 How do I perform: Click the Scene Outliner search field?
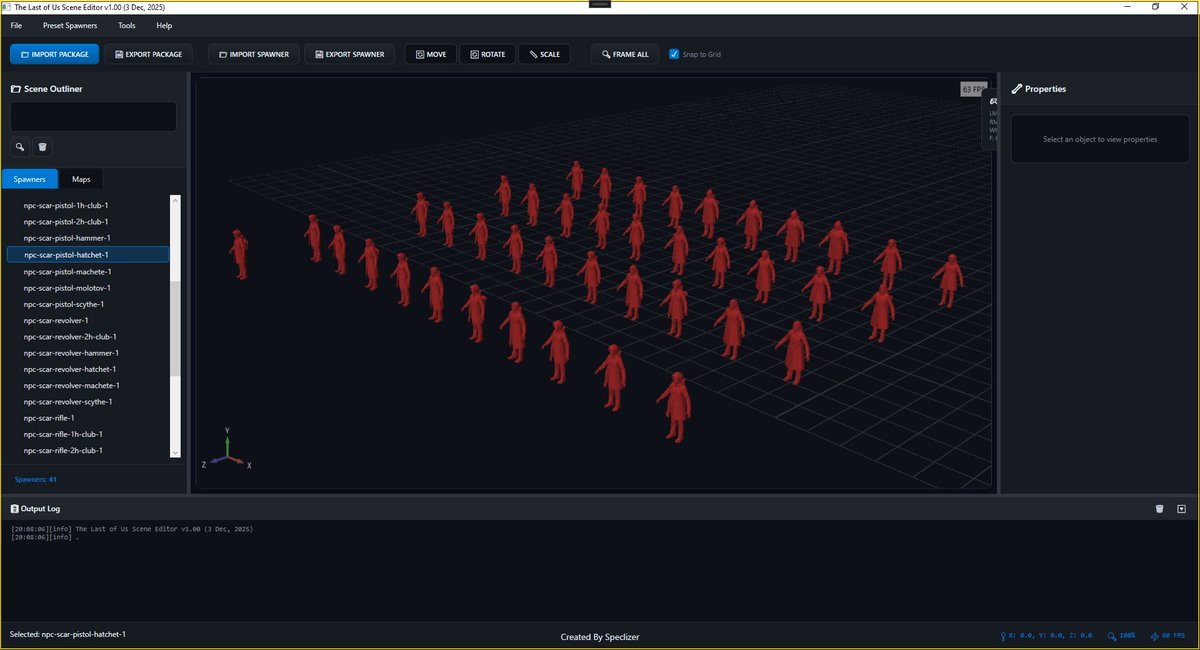coord(94,116)
